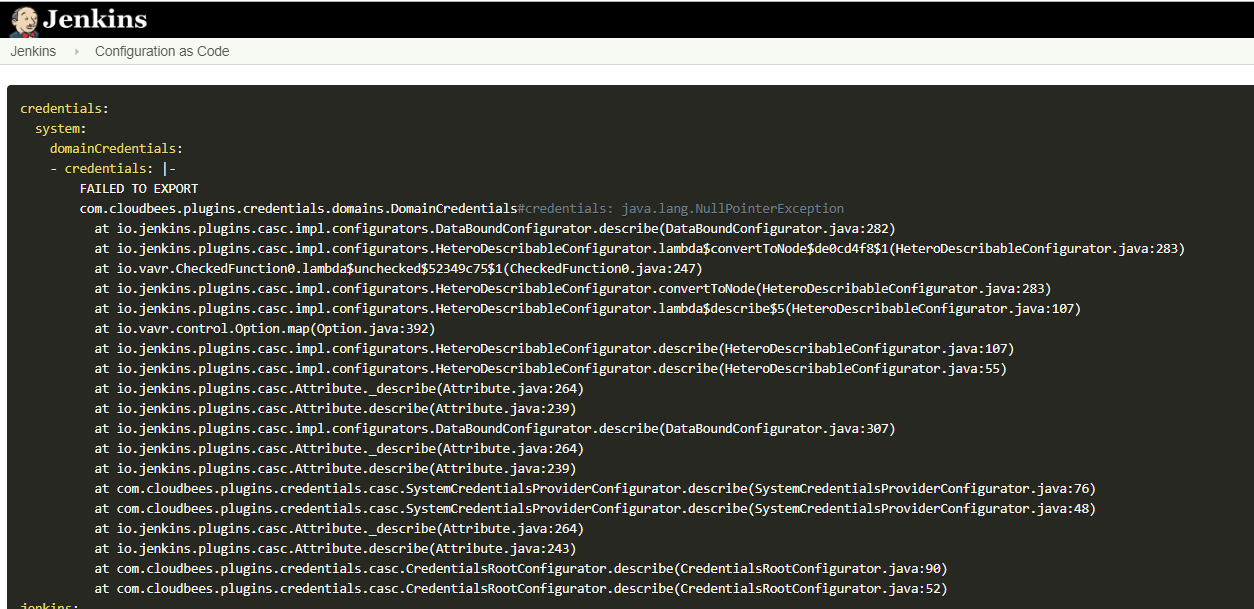Select the Configuration as Code breadcrumb entry

coord(161,51)
